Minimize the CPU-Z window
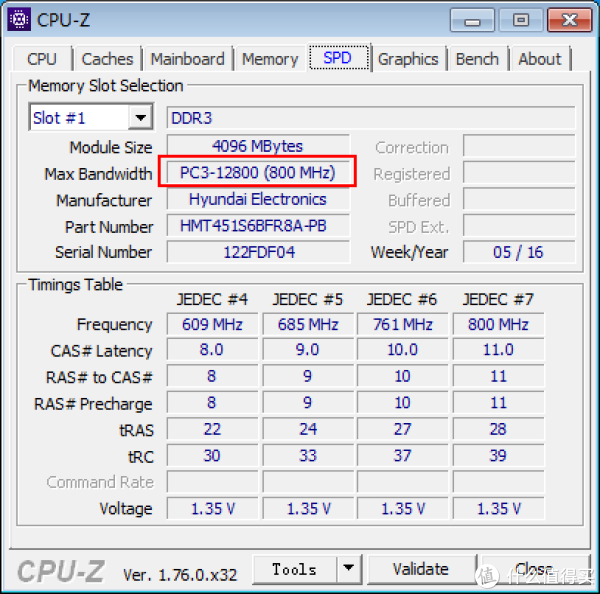The height and width of the screenshot is (594, 600). (472, 20)
